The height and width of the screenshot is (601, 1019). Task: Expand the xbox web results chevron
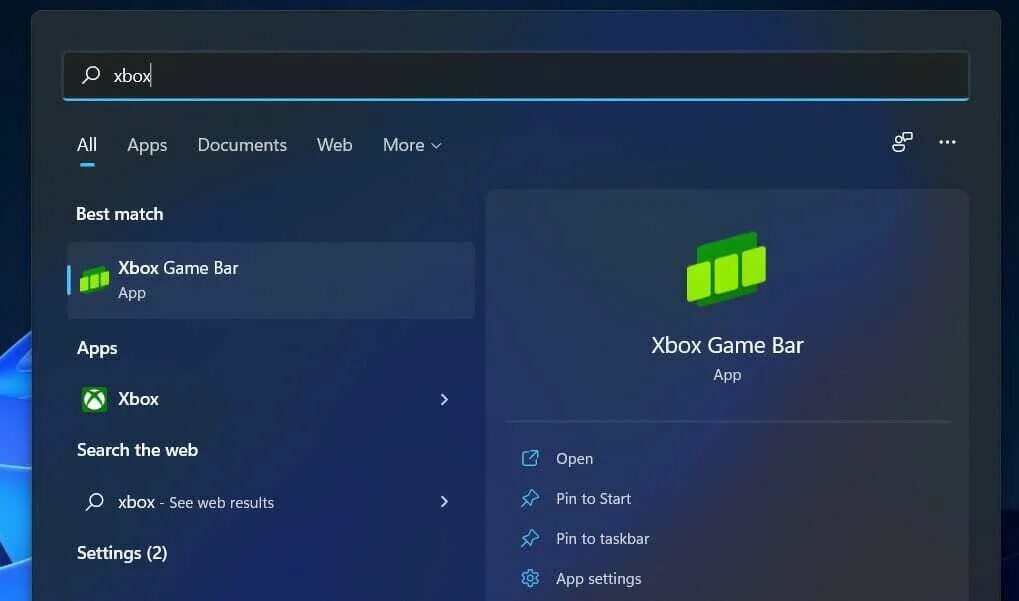[x=444, y=502]
